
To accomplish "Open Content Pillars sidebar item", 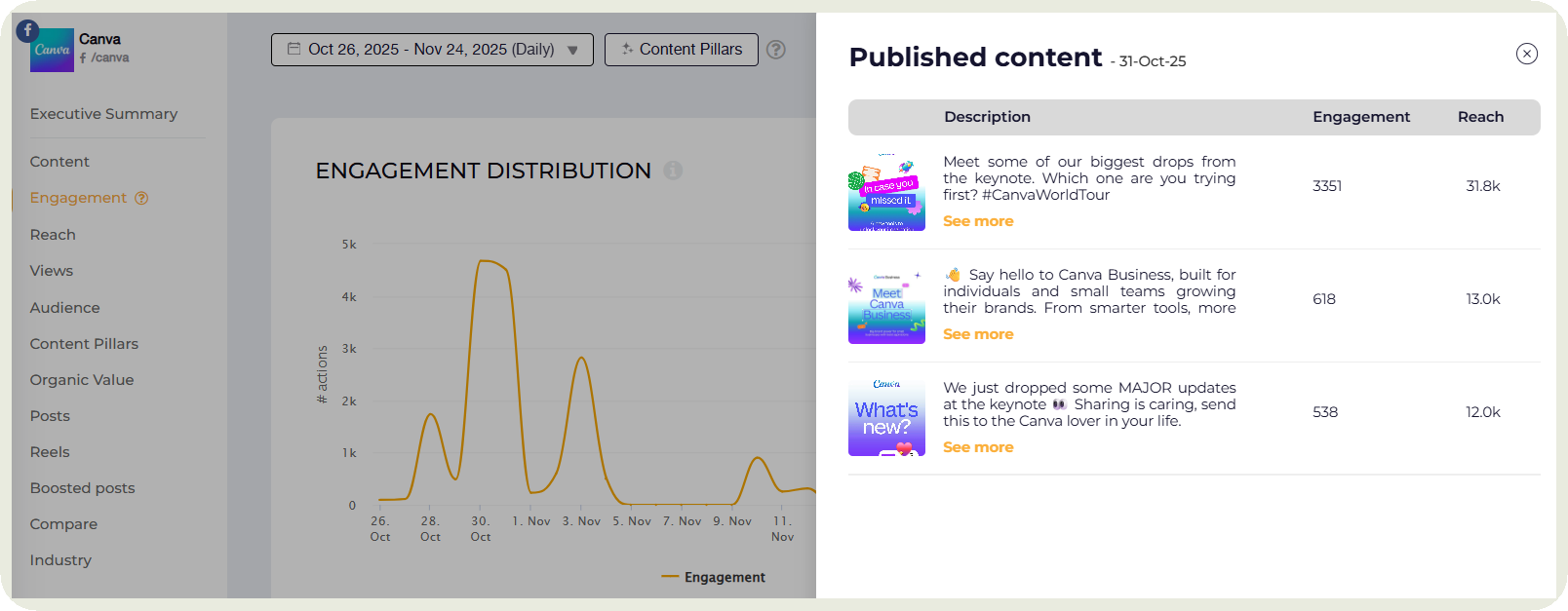I will click(84, 344).
